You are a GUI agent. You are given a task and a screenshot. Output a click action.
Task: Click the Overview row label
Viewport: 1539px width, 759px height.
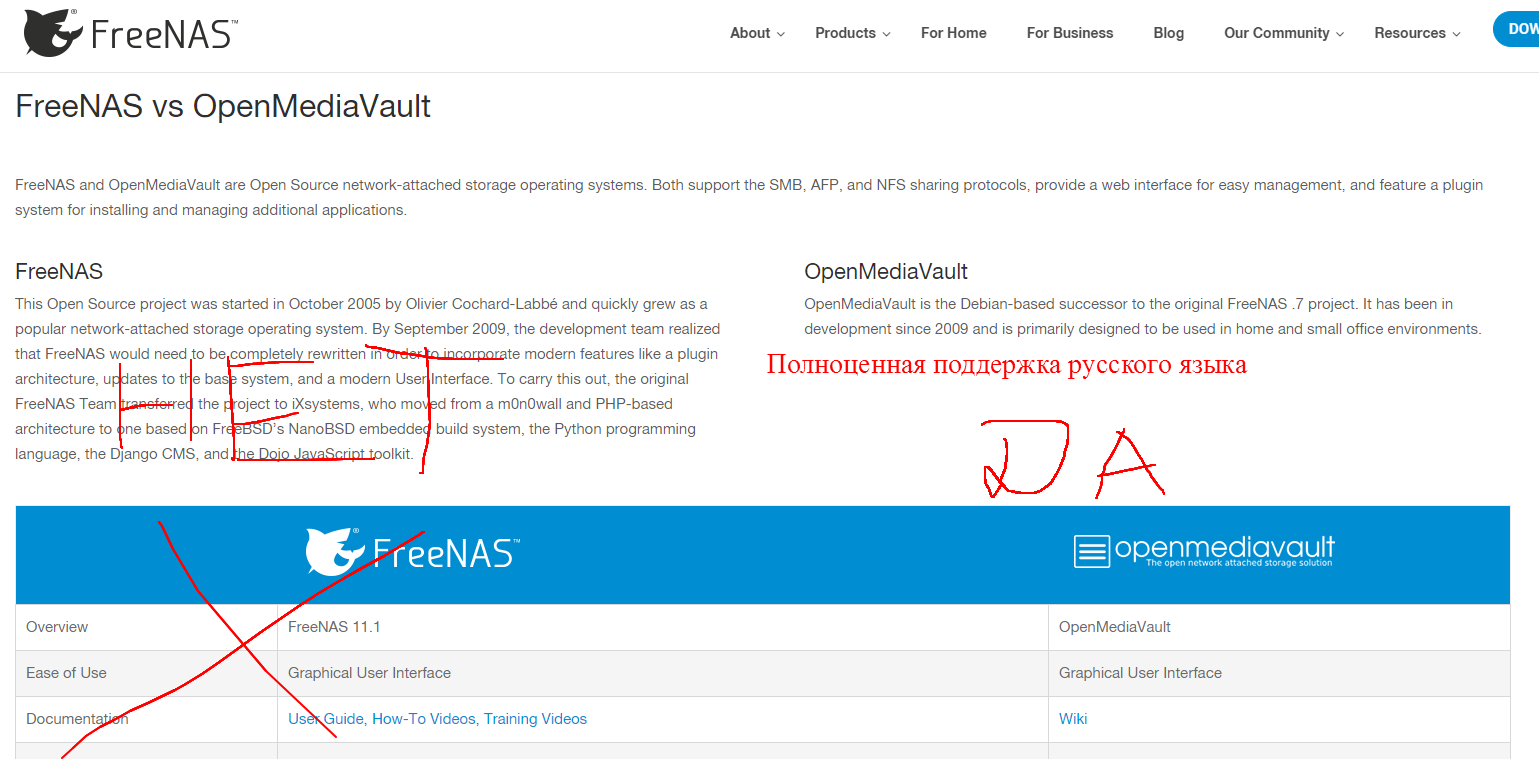click(57, 627)
